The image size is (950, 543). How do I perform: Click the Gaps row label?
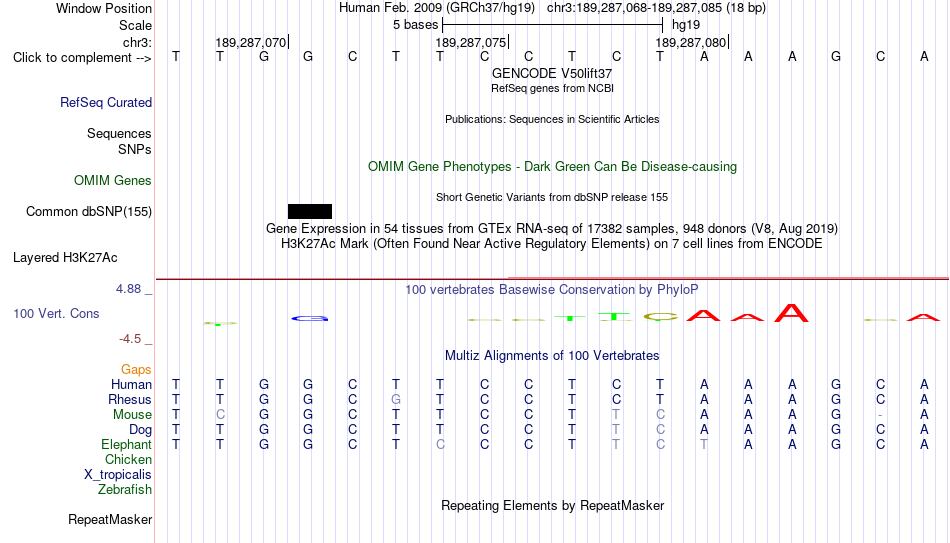136,370
